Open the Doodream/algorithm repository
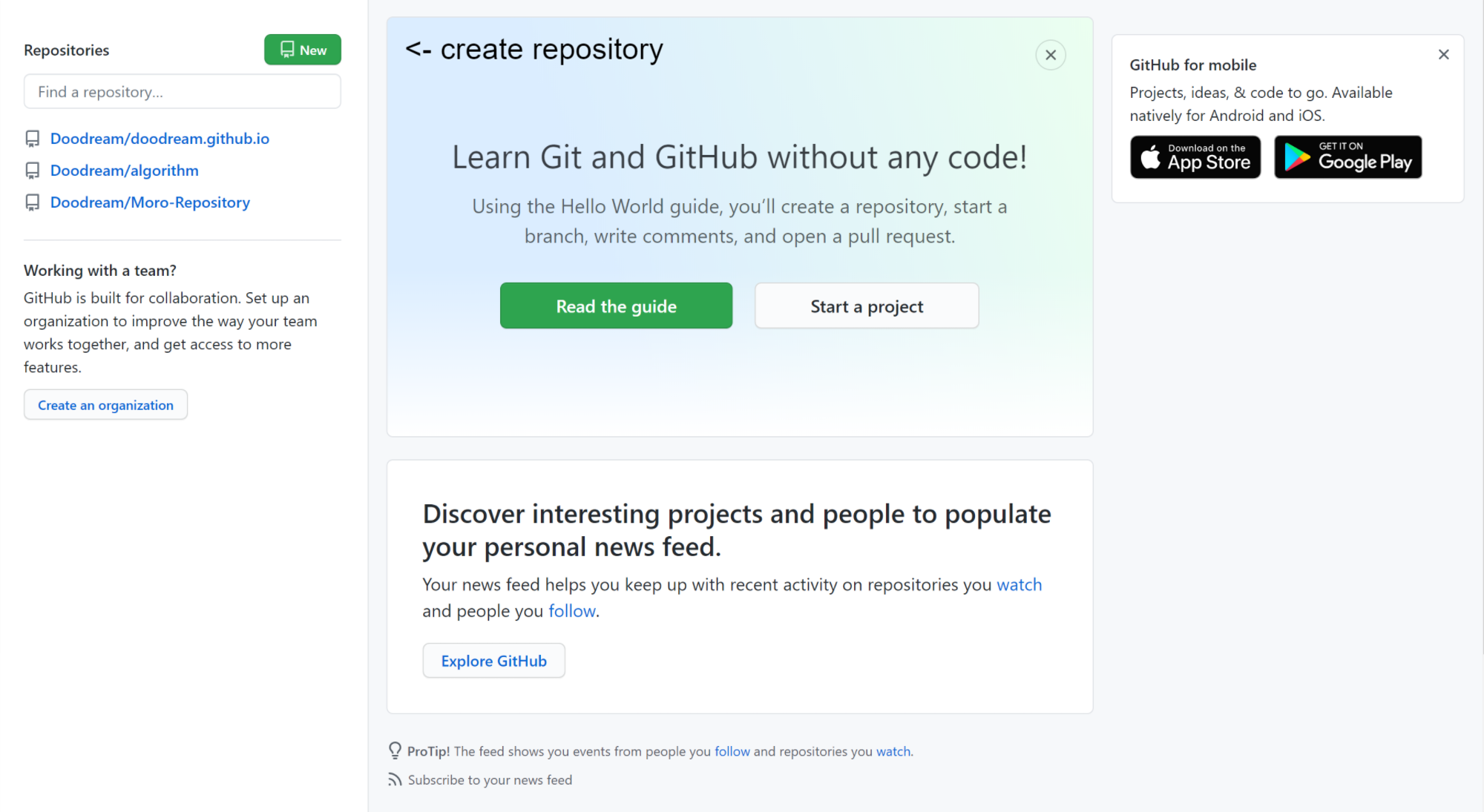This screenshot has height=812, width=1484. 124,171
